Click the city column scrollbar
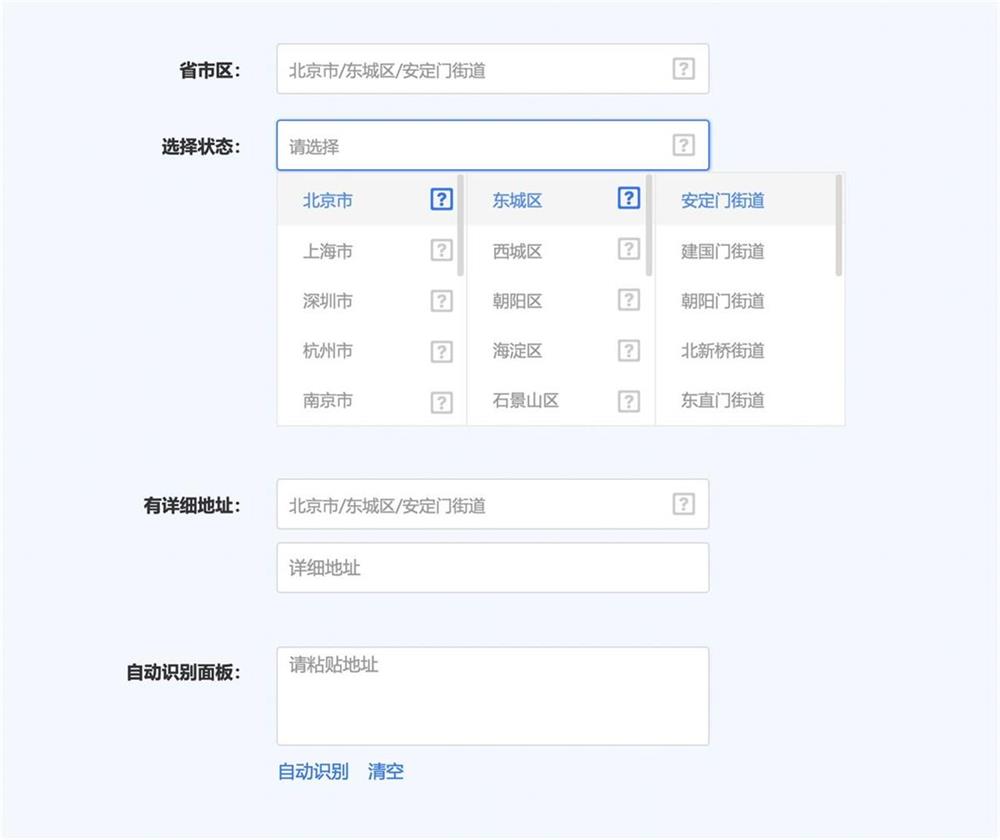The image size is (1000, 840). tap(460, 226)
